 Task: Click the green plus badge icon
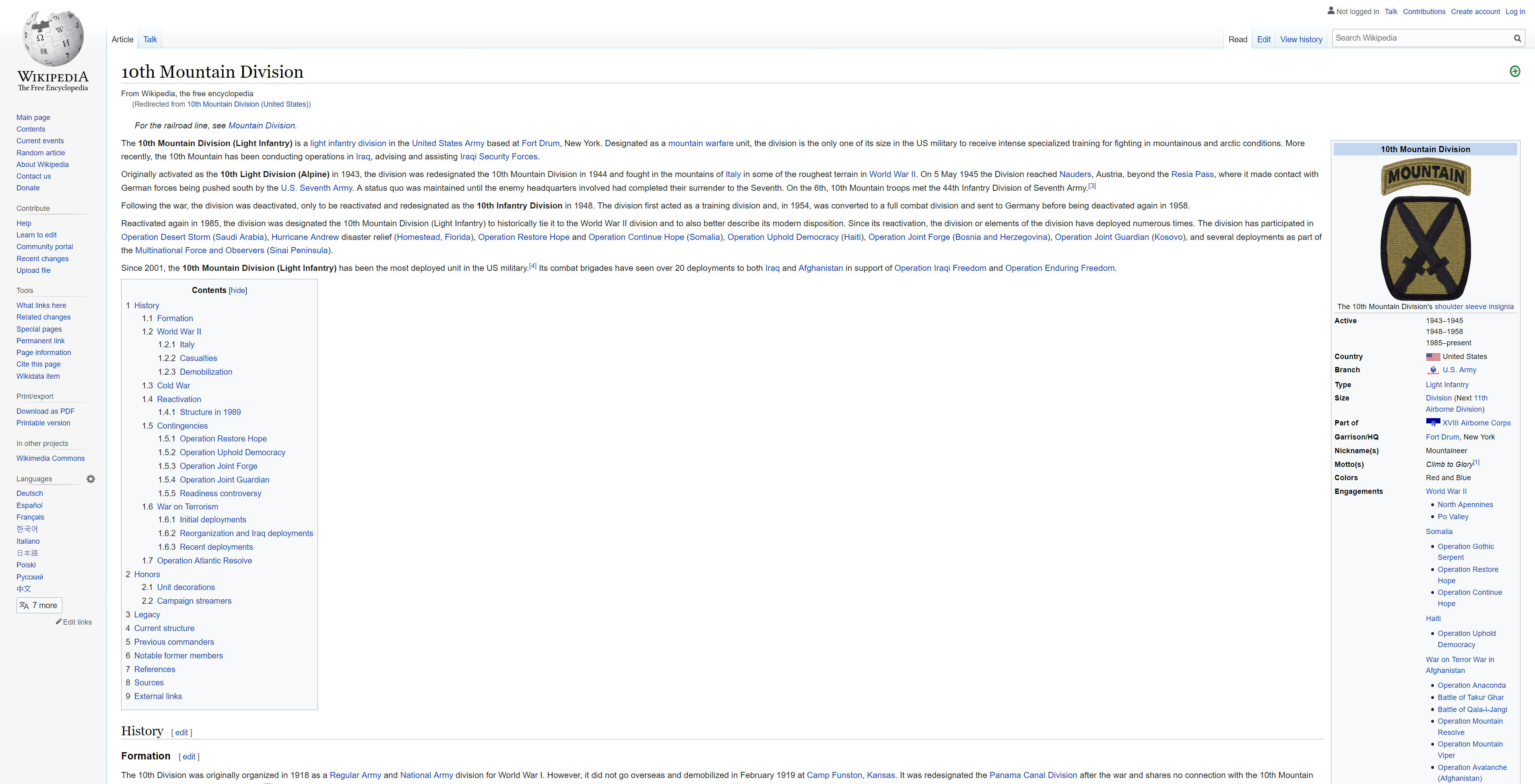(x=1515, y=72)
